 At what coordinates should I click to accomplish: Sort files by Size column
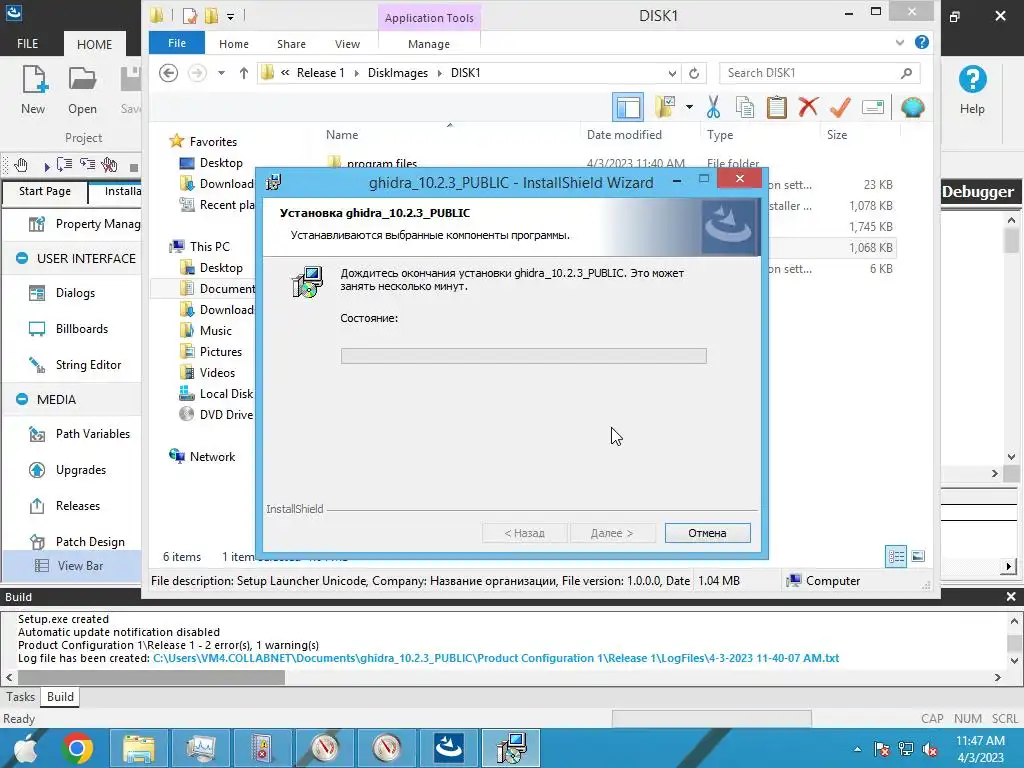click(x=837, y=135)
